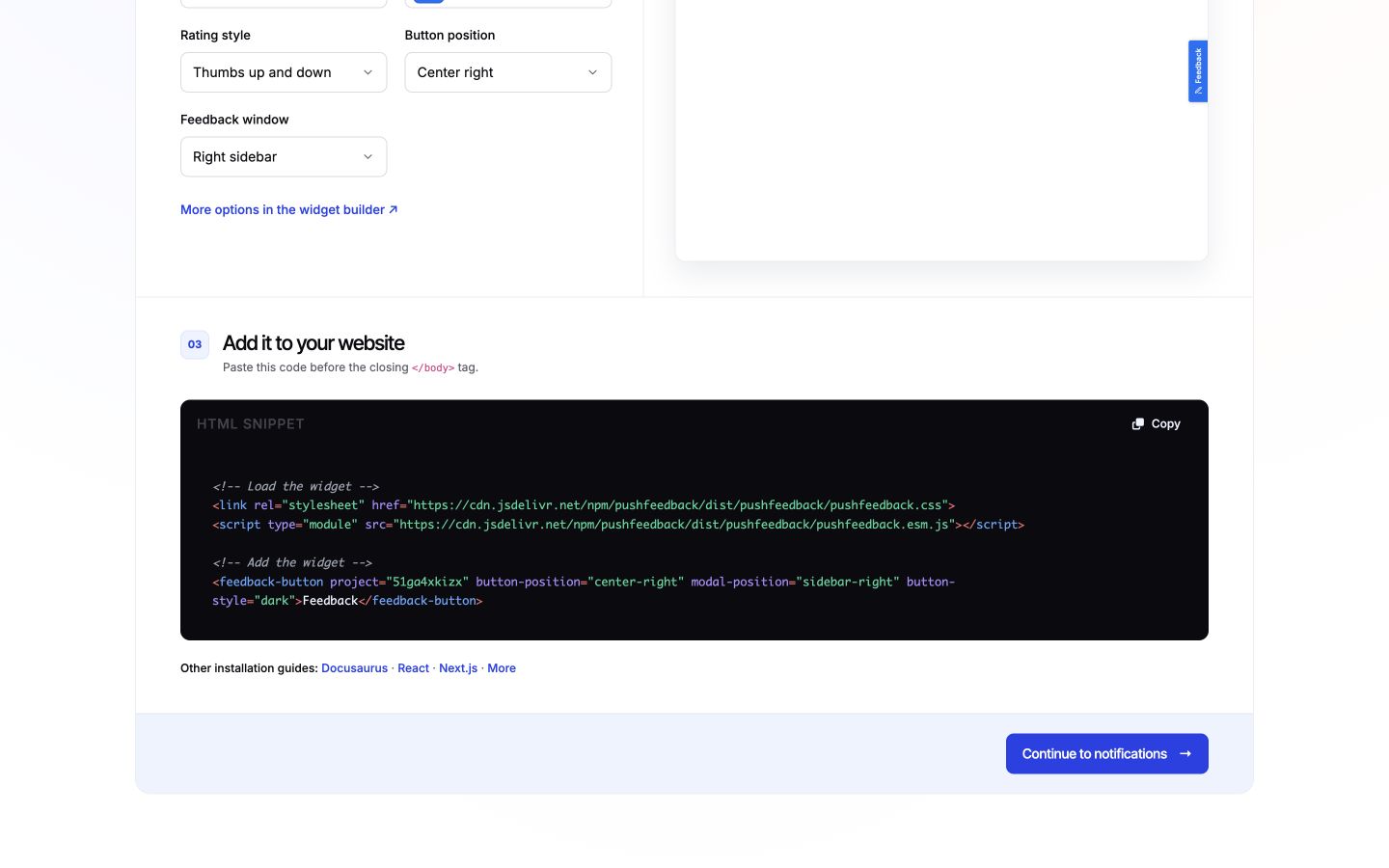Open the Docusaurus installation guide
The width and height of the screenshot is (1389, 868).
point(354,667)
